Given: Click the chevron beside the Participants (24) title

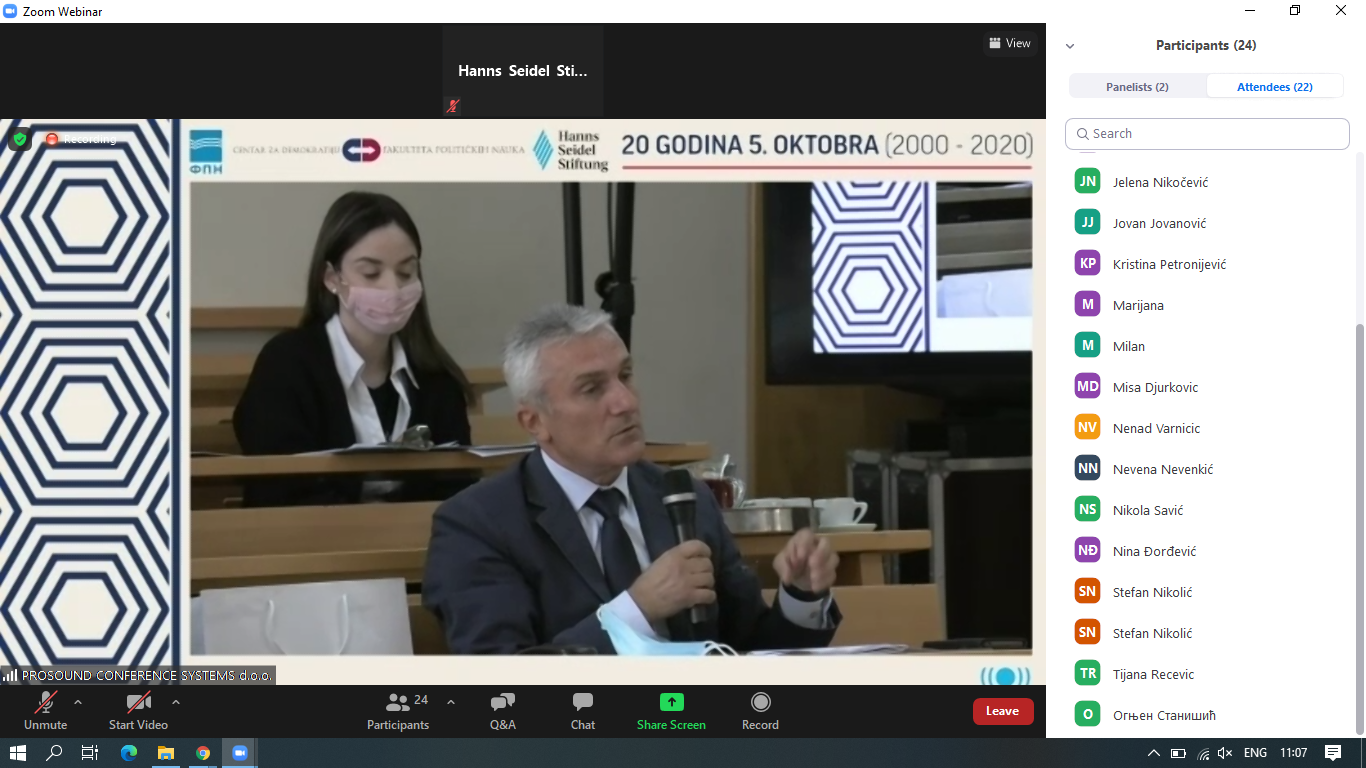Looking at the screenshot, I should (1070, 46).
